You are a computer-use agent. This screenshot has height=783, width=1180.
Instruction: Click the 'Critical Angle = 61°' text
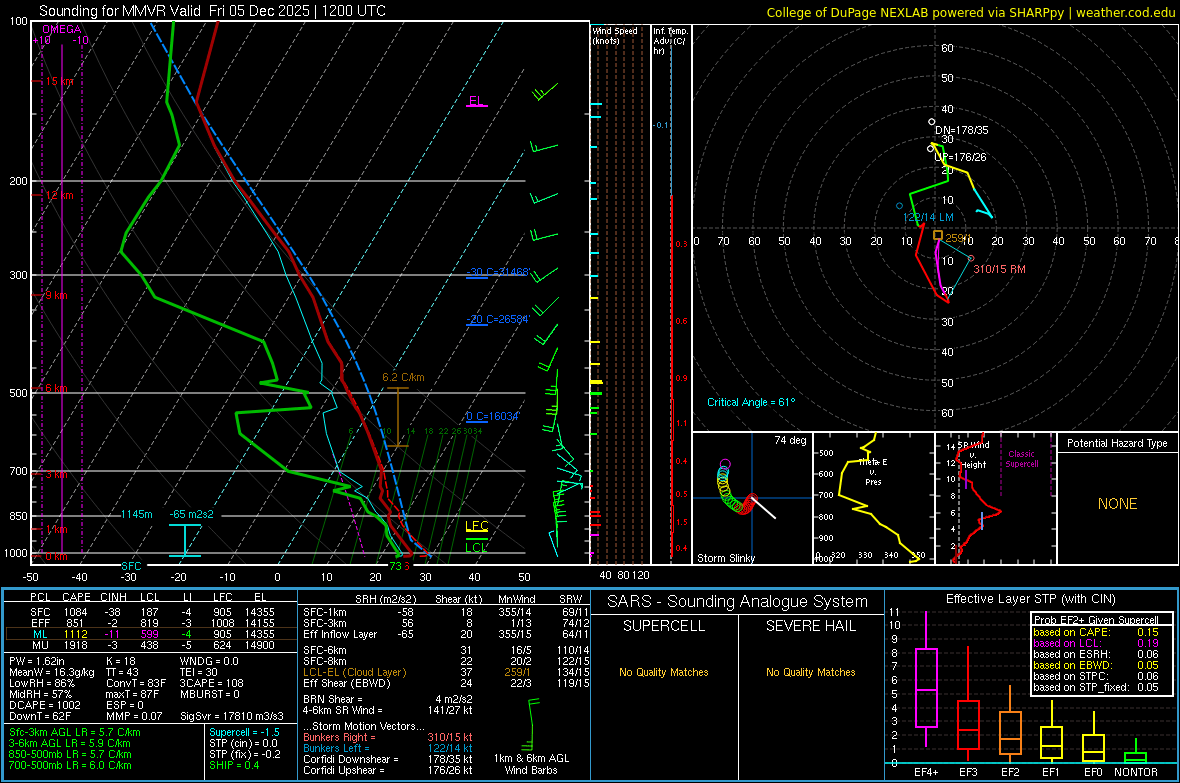pos(751,402)
